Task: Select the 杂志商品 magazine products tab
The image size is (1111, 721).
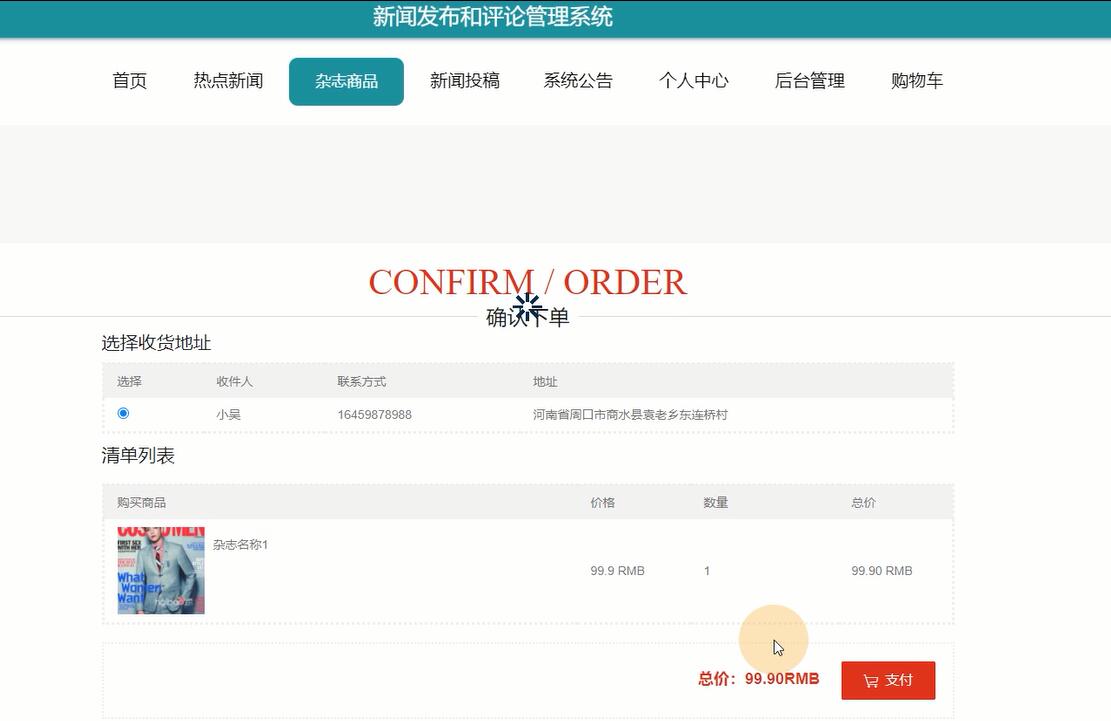Action: click(x=346, y=81)
